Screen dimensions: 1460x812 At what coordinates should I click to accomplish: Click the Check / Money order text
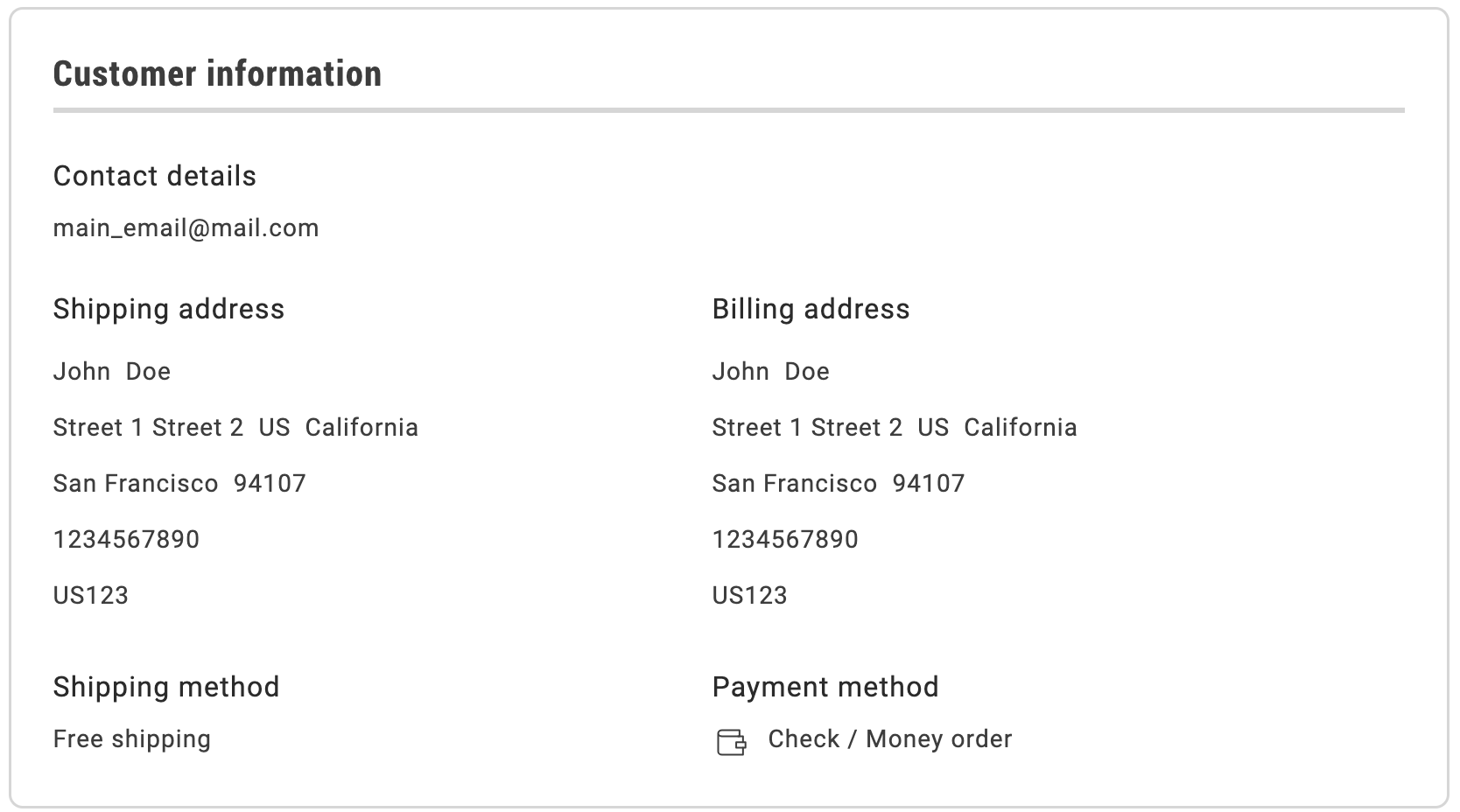[889, 739]
